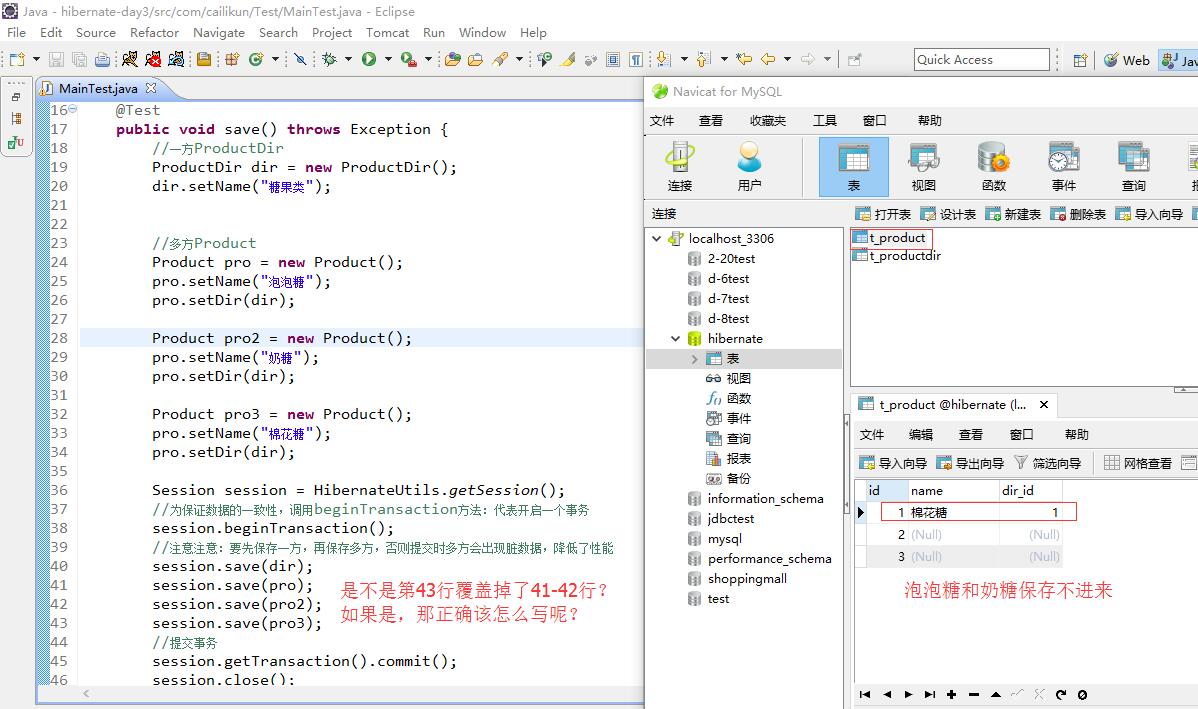Open the Navicat 收藏夹 menu
1198x709 pixels.
tap(768, 121)
